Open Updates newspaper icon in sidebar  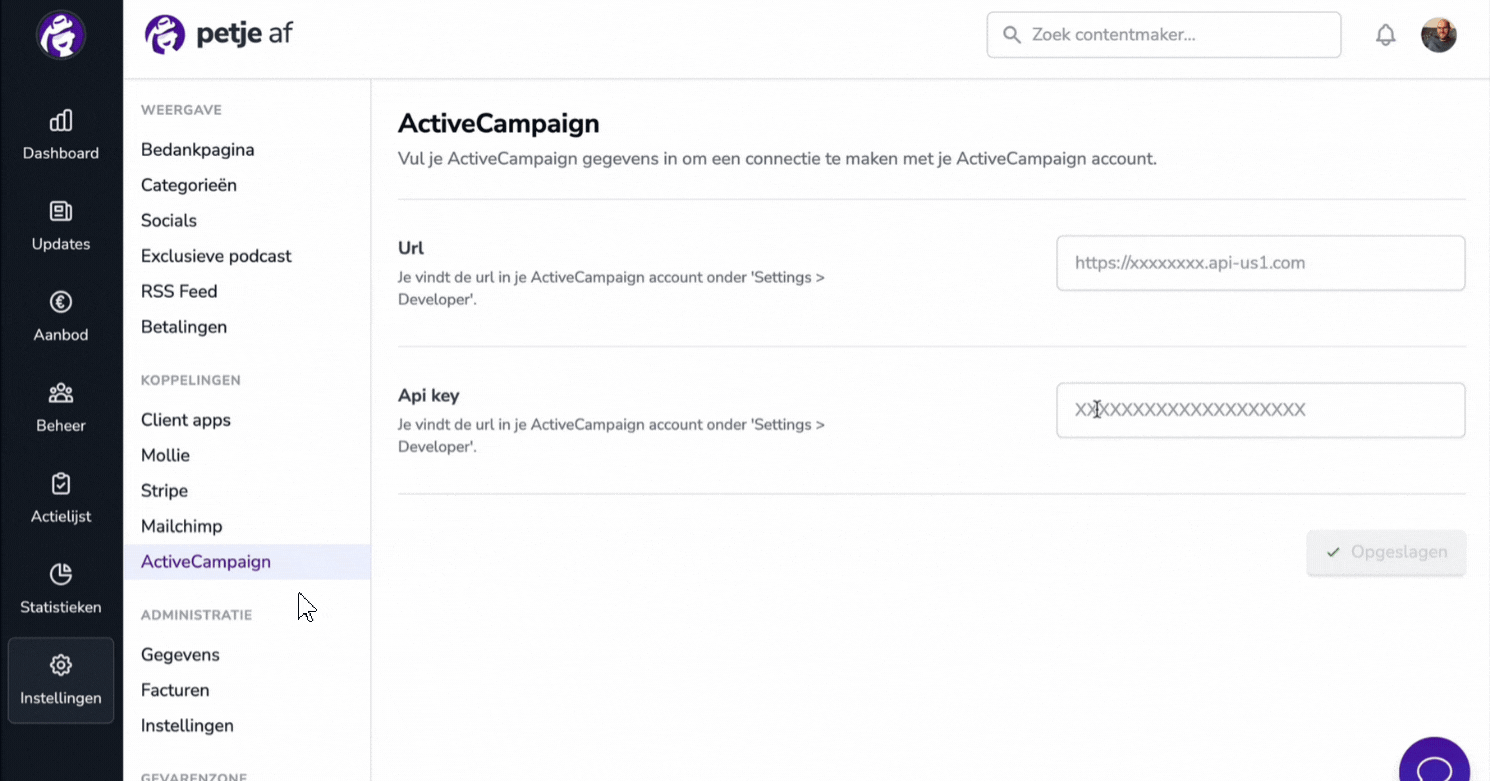[x=61, y=211]
